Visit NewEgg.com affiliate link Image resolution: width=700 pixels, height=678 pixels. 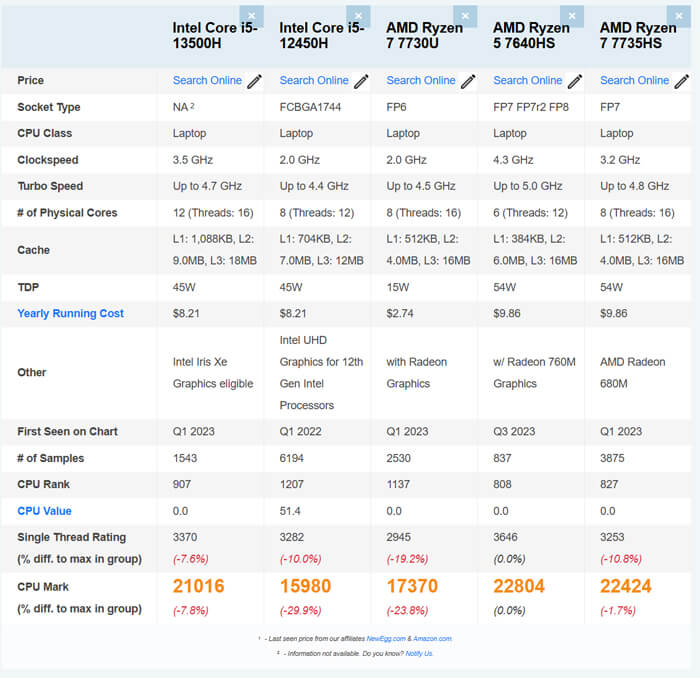(x=386, y=639)
